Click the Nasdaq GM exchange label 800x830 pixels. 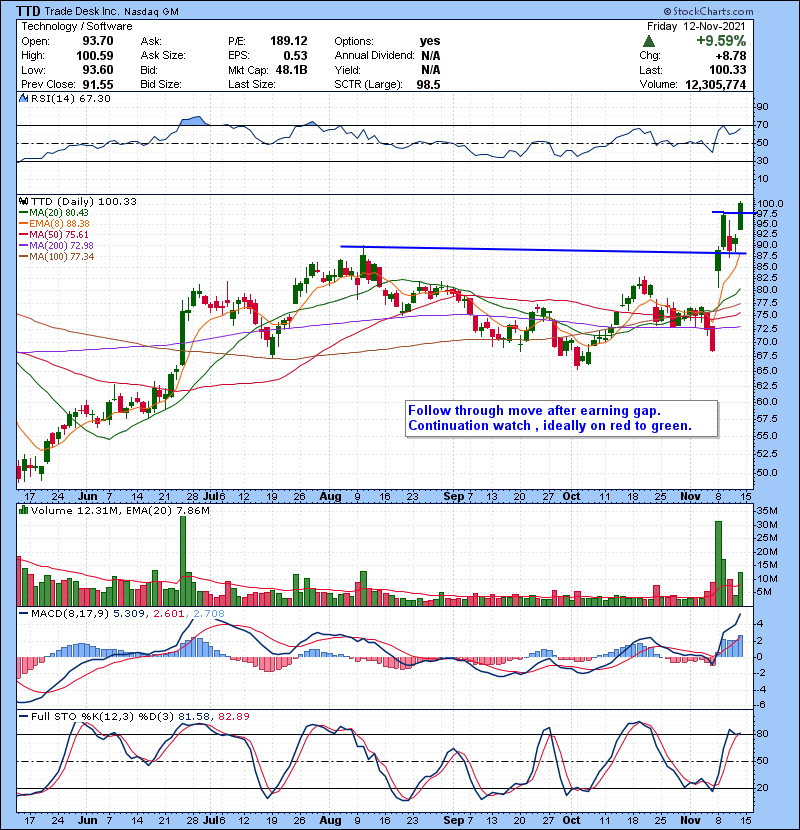[x=151, y=12]
